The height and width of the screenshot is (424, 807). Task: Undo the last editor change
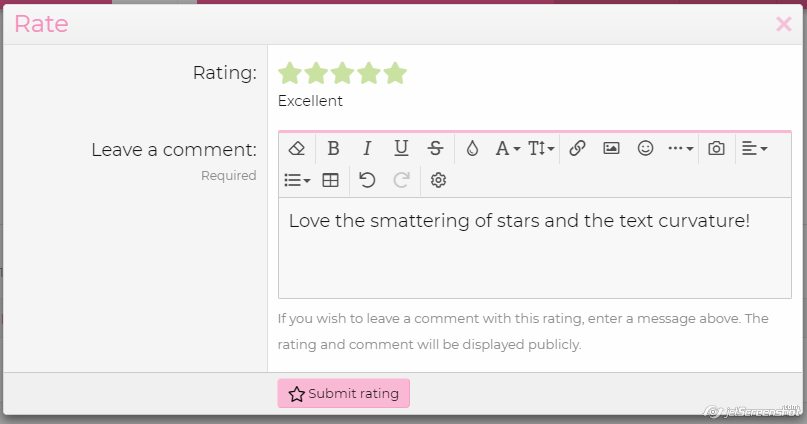367,180
